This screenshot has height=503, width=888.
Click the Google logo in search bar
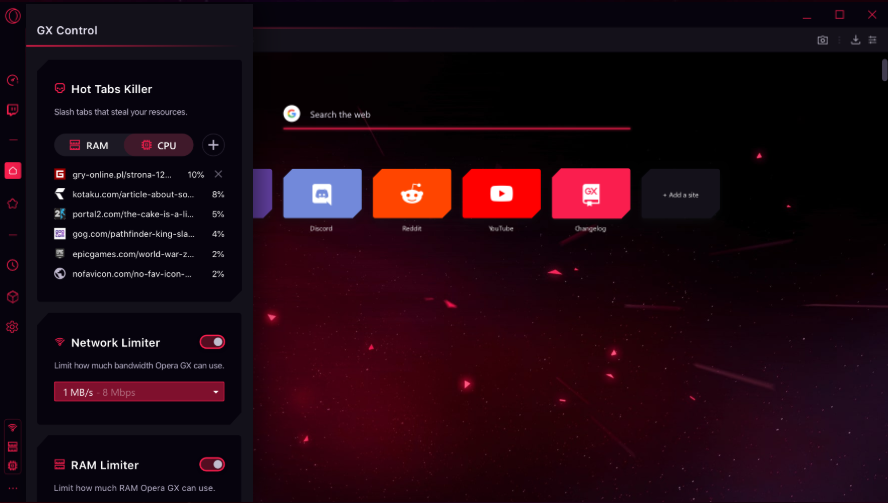point(292,114)
